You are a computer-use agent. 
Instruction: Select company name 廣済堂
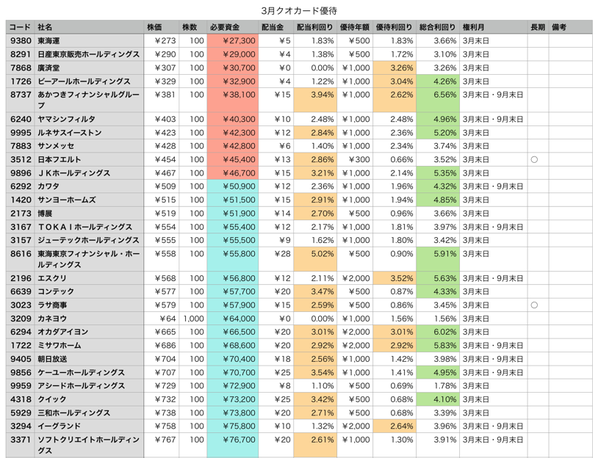click(48, 68)
